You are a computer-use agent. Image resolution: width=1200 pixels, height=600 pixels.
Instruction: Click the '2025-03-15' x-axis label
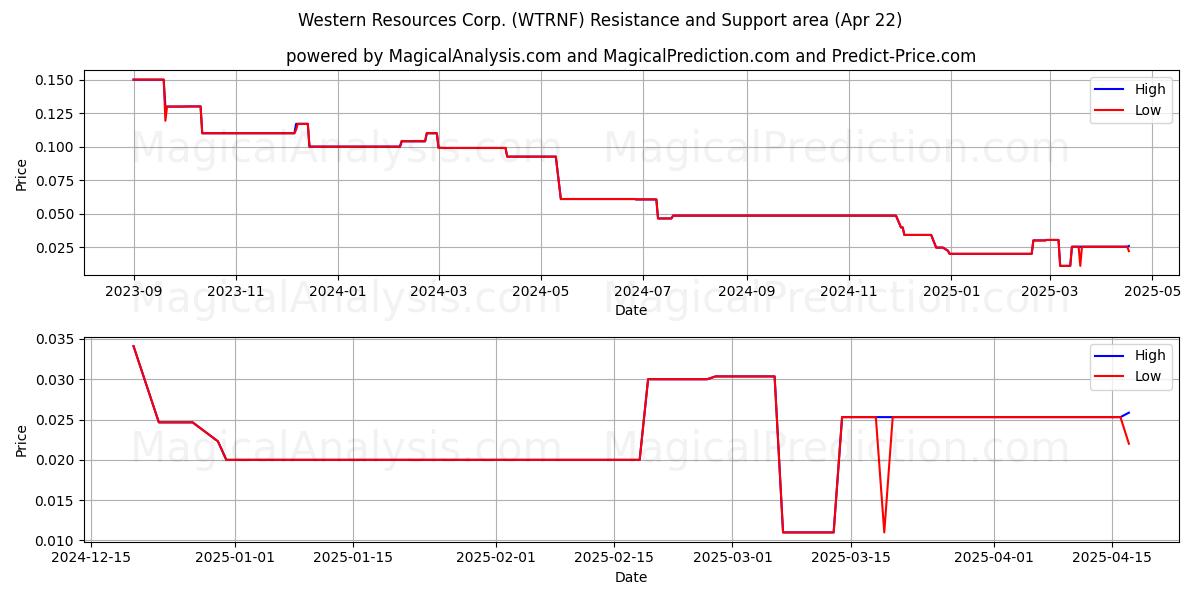850,557
